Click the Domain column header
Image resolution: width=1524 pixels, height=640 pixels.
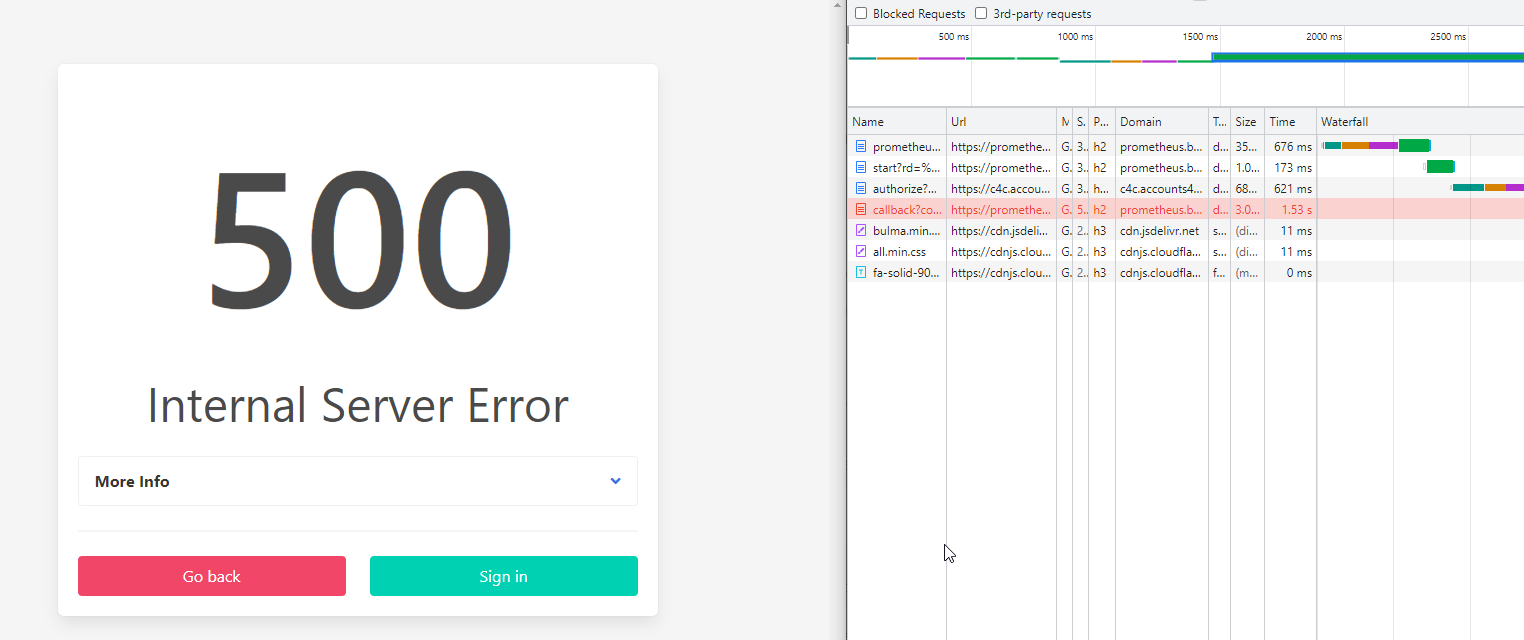click(x=1141, y=121)
